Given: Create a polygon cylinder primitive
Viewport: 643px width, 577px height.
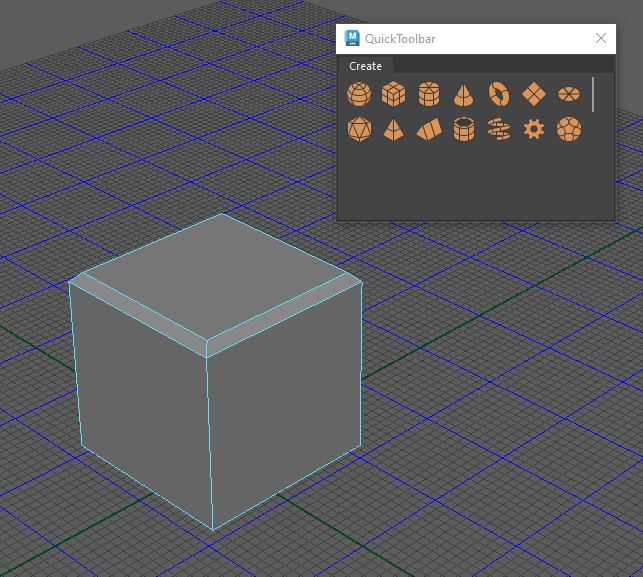Looking at the screenshot, I should [429, 94].
